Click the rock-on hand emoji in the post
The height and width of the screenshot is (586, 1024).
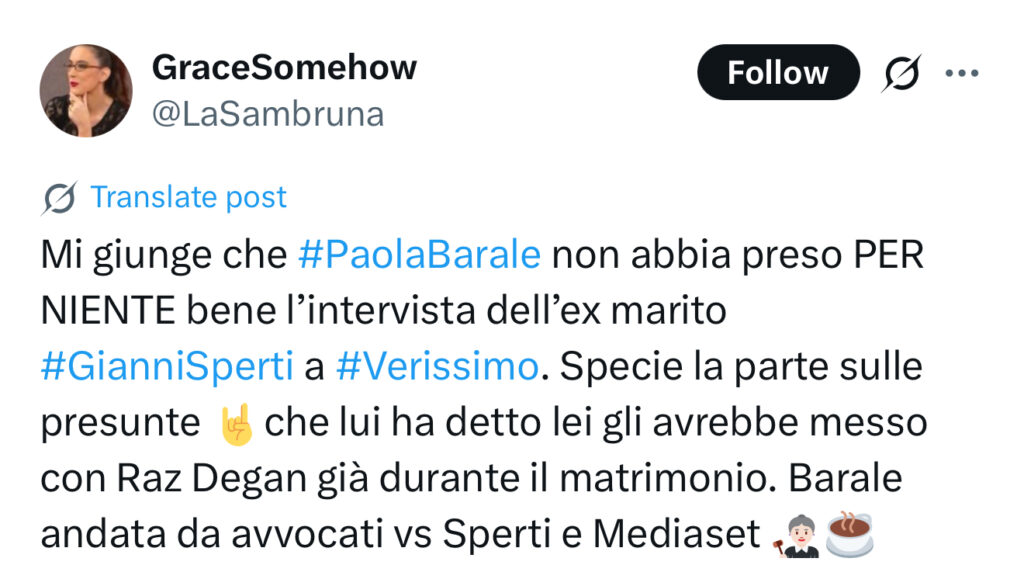(x=236, y=424)
